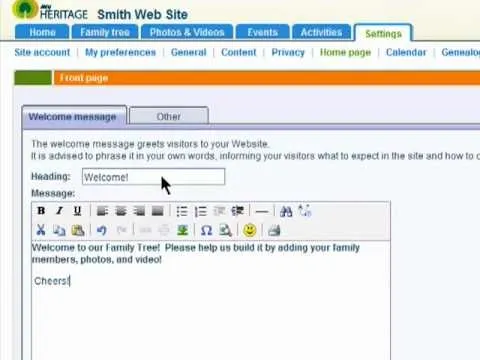Go to Site account settings
The height and width of the screenshot is (360, 480).
[42, 52]
